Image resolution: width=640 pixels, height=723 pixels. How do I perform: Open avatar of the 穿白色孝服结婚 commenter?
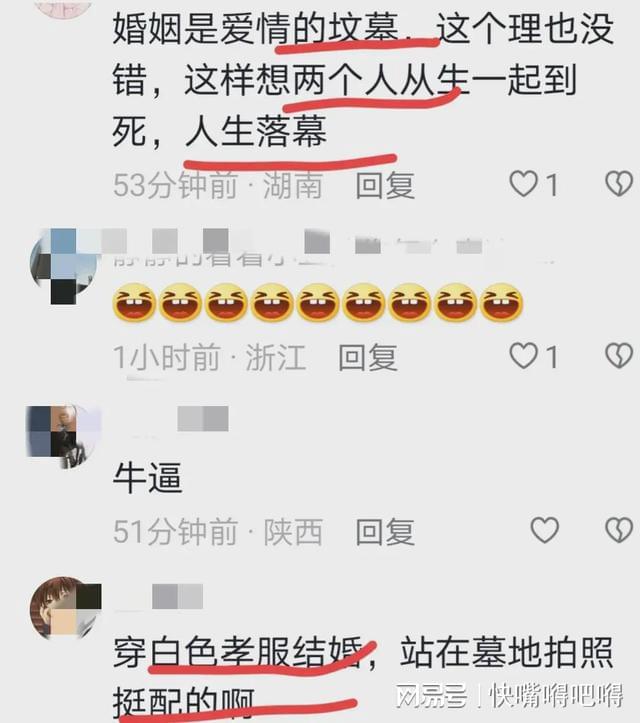coord(65,609)
